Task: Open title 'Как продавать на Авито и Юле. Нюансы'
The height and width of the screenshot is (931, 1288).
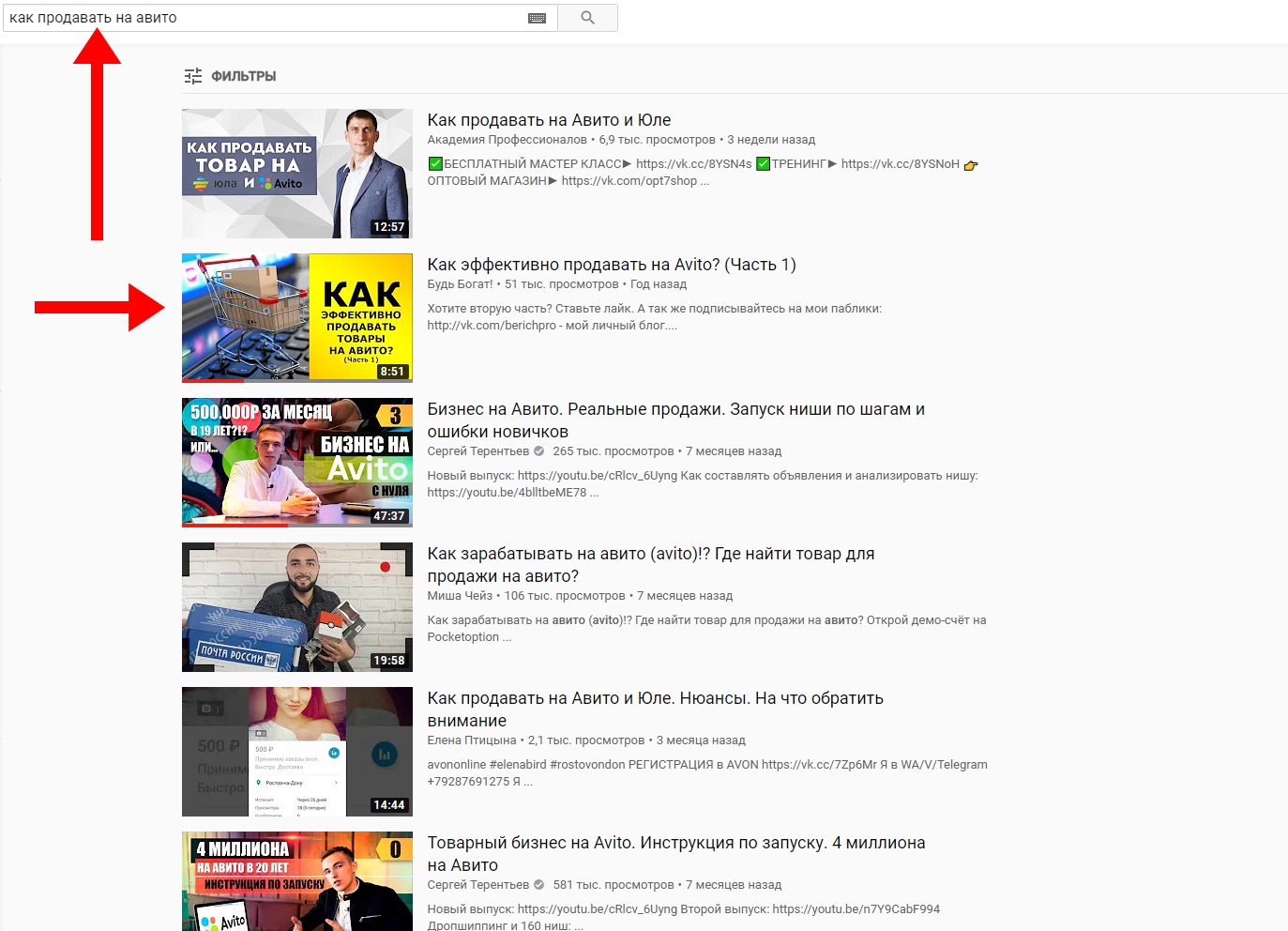Action: [655, 710]
